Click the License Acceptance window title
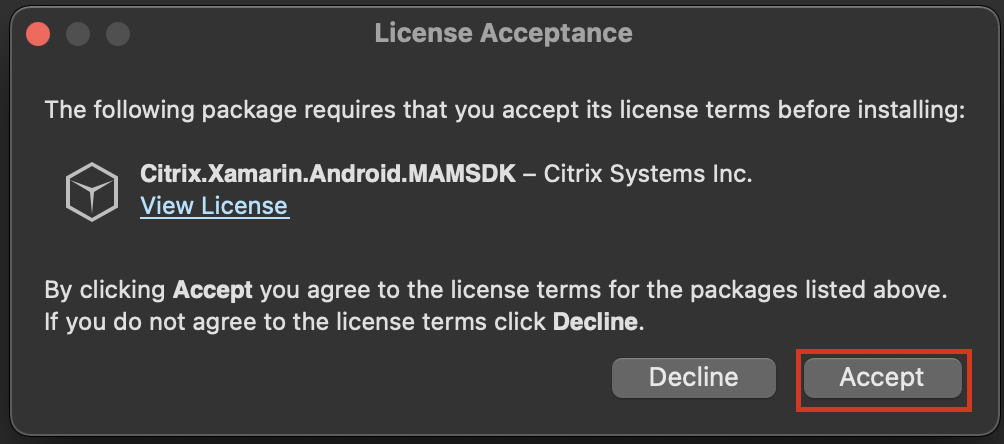 click(503, 33)
